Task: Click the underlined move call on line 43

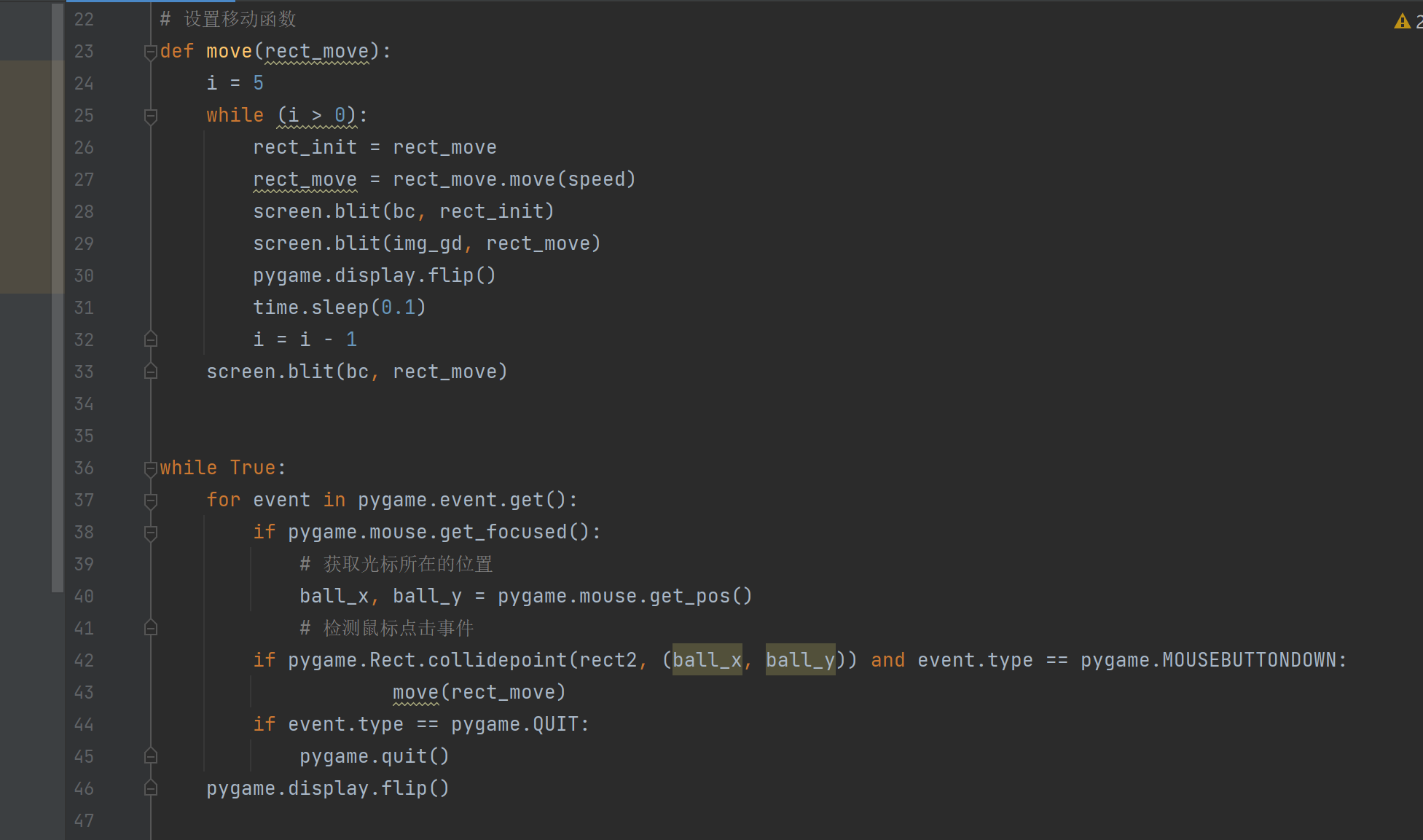Action: pyautogui.click(x=415, y=692)
